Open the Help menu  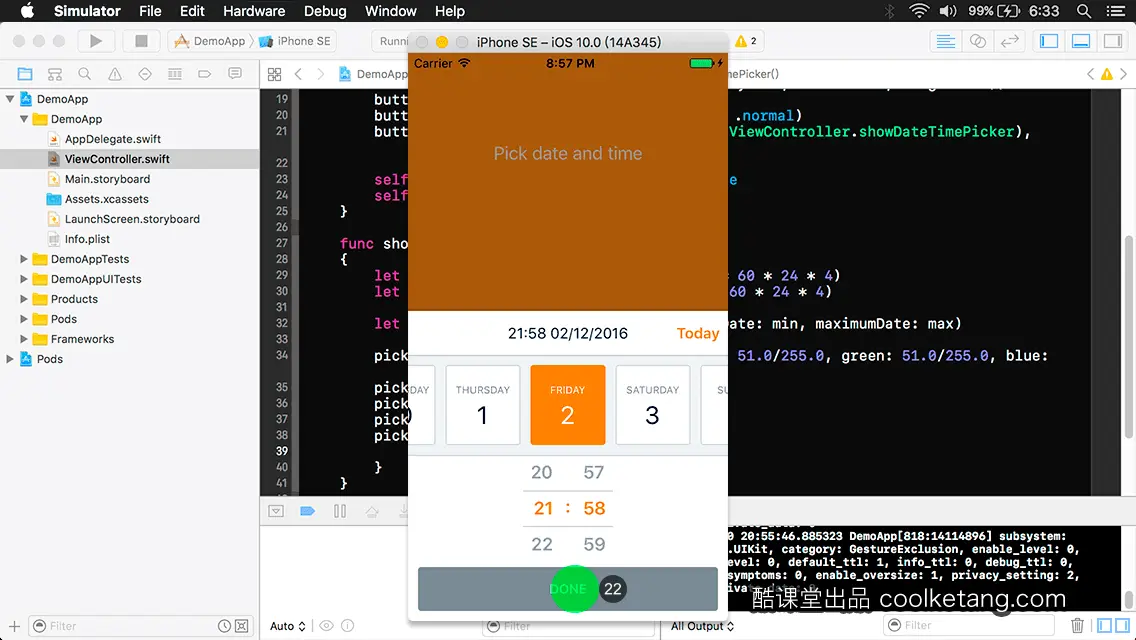(450, 11)
